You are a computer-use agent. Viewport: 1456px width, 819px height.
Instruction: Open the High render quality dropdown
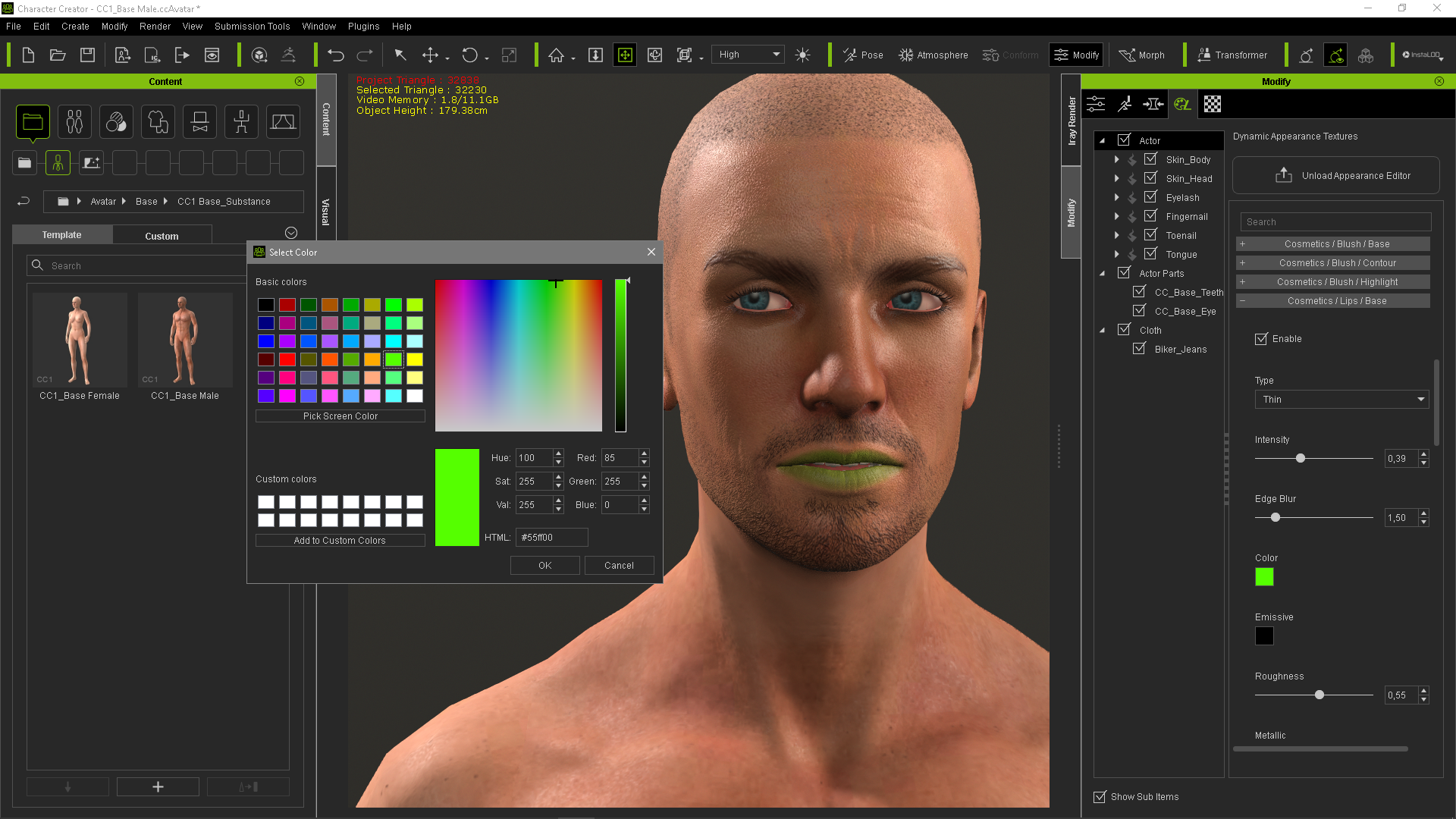tap(747, 55)
